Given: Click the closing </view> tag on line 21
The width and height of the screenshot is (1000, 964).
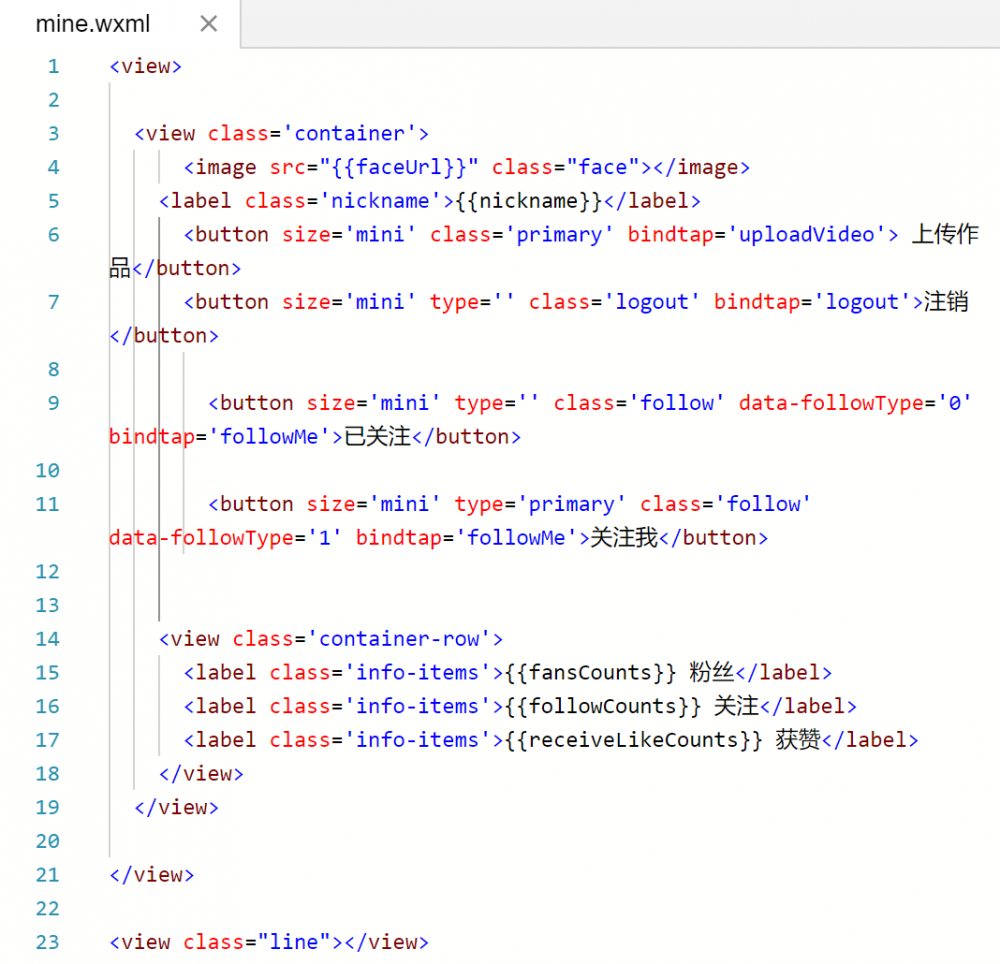Looking at the screenshot, I should pyautogui.click(x=152, y=875).
